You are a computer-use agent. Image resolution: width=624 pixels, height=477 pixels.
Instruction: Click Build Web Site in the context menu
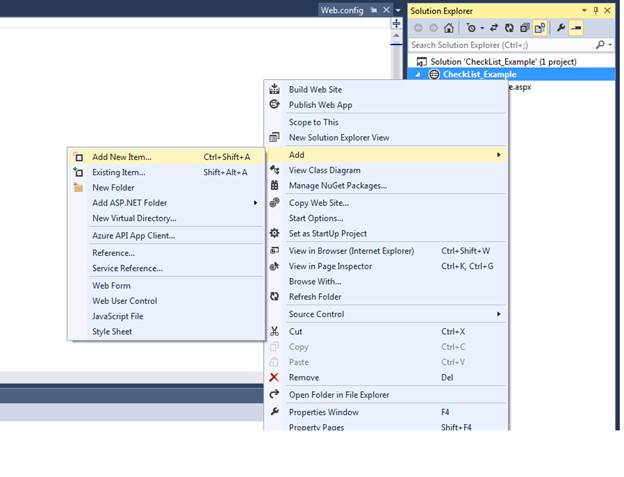point(386,90)
